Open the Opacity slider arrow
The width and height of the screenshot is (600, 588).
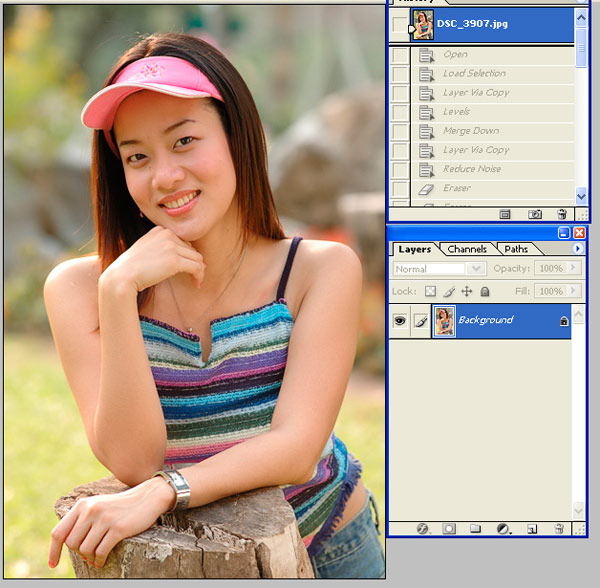click(x=573, y=267)
